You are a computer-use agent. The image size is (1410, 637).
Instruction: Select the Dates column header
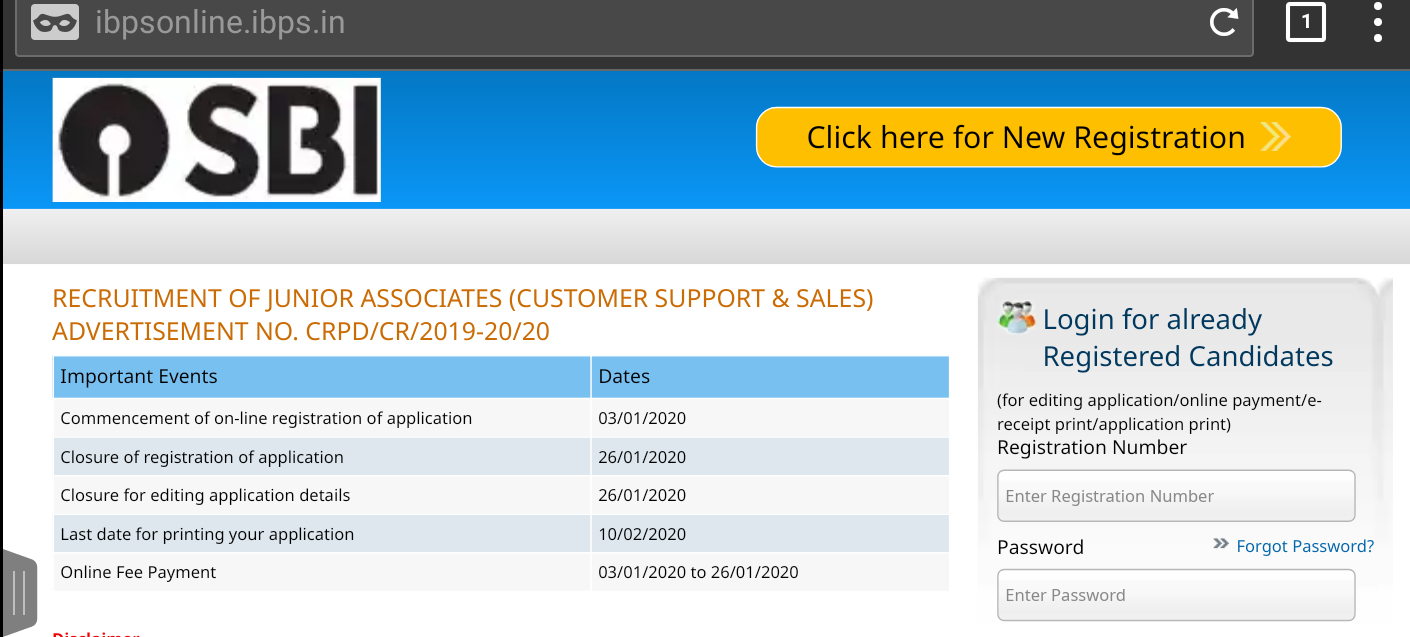pyautogui.click(x=770, y=377)
